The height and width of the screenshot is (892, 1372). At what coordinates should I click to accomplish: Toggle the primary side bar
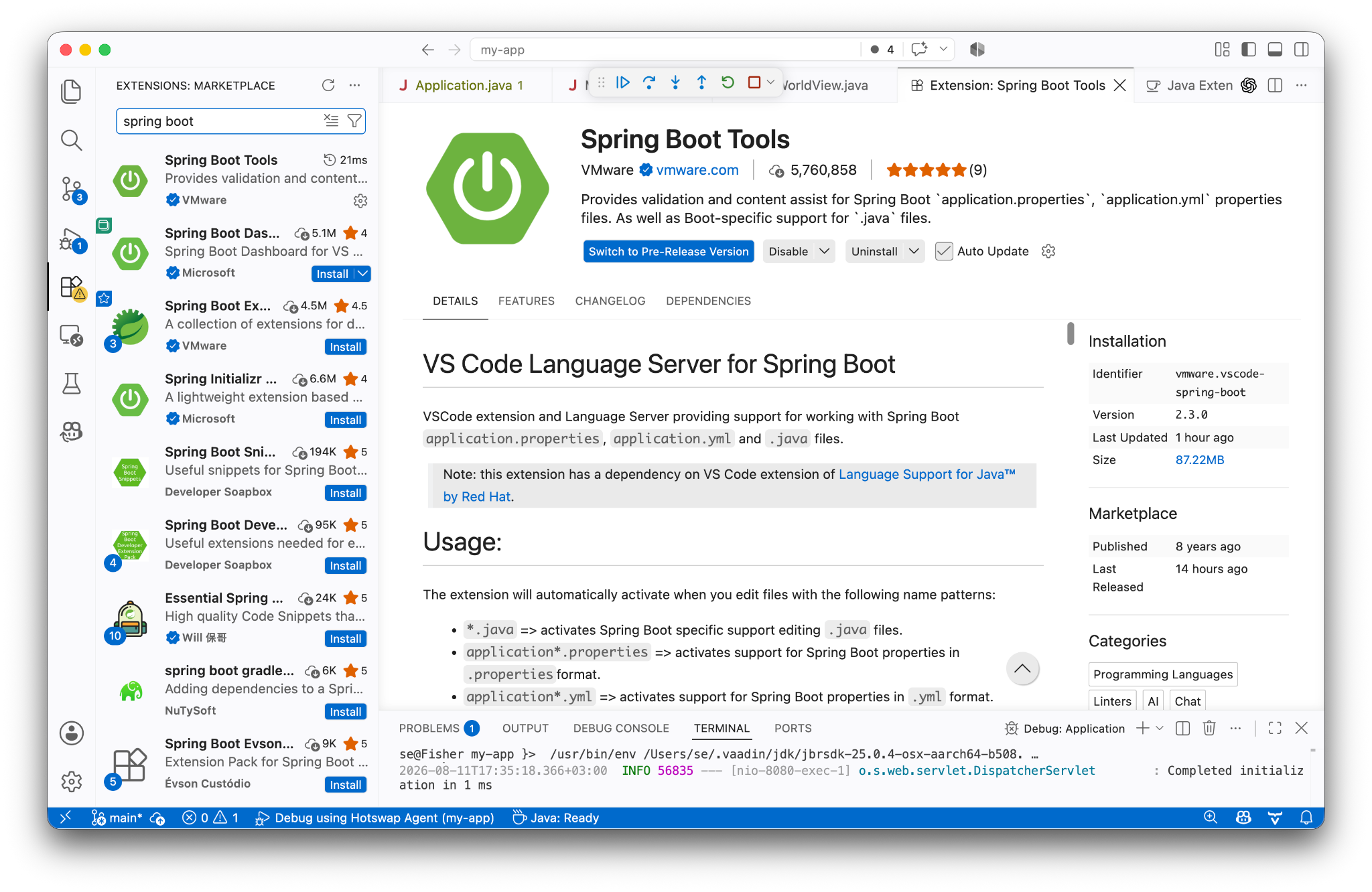(1249, 50)
